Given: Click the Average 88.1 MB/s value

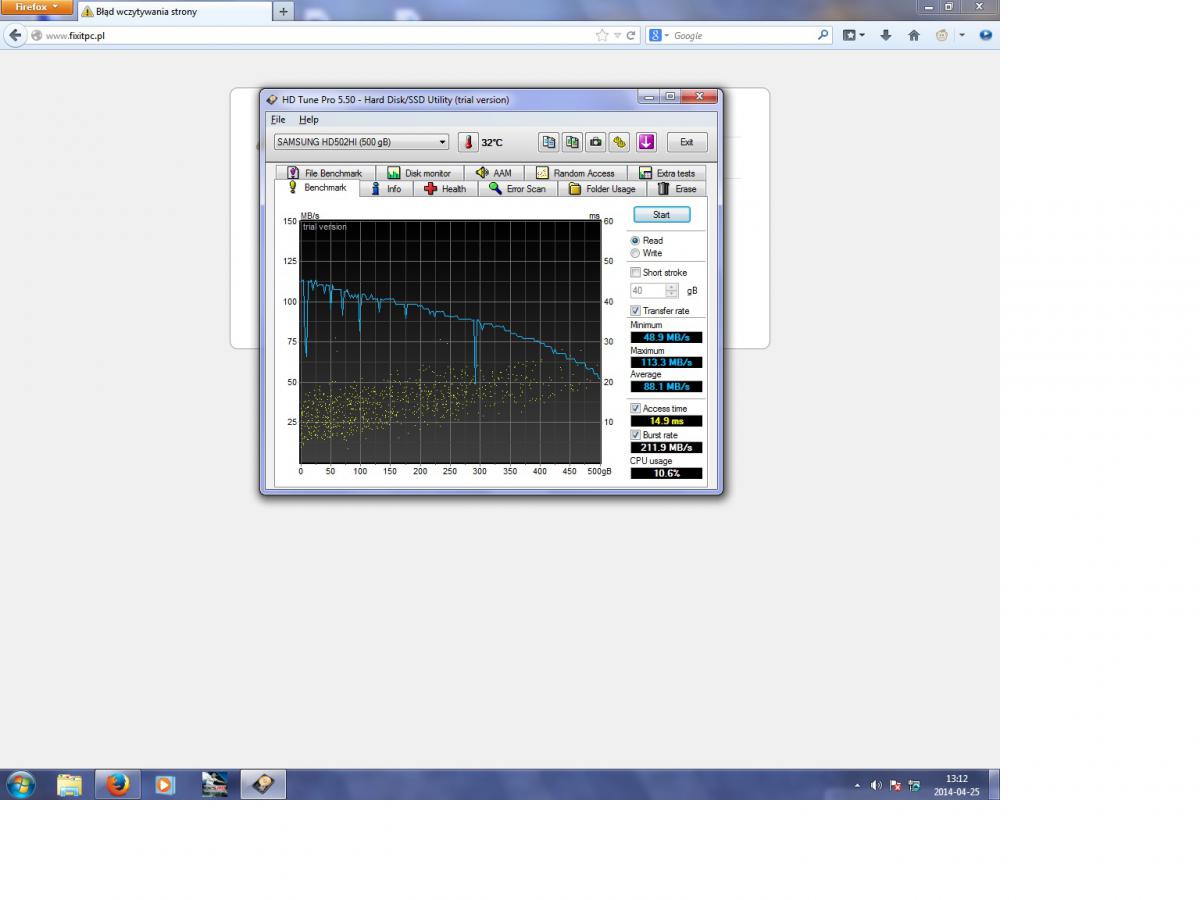Looking at the screenshot, I should [666, 386].
